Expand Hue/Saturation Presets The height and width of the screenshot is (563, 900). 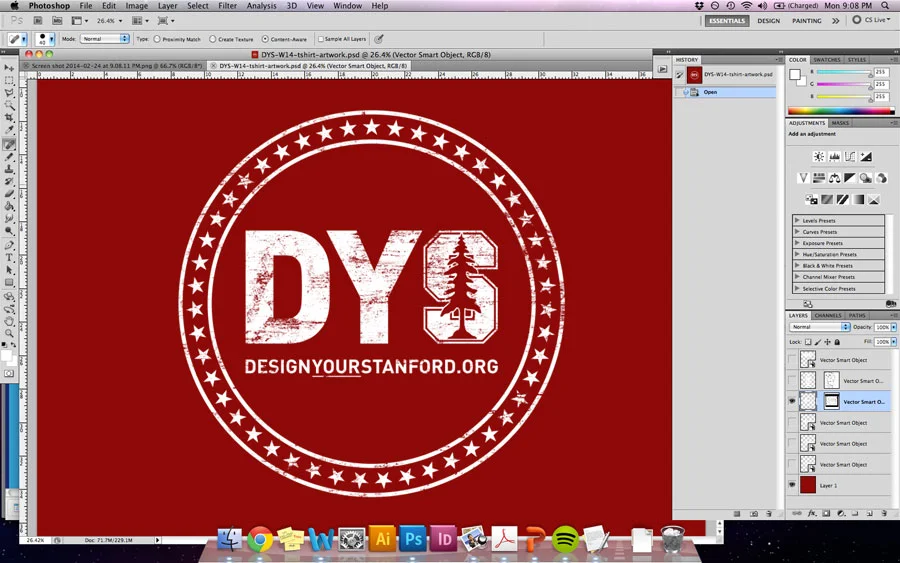pyautogui.click(x=797, y=254)
